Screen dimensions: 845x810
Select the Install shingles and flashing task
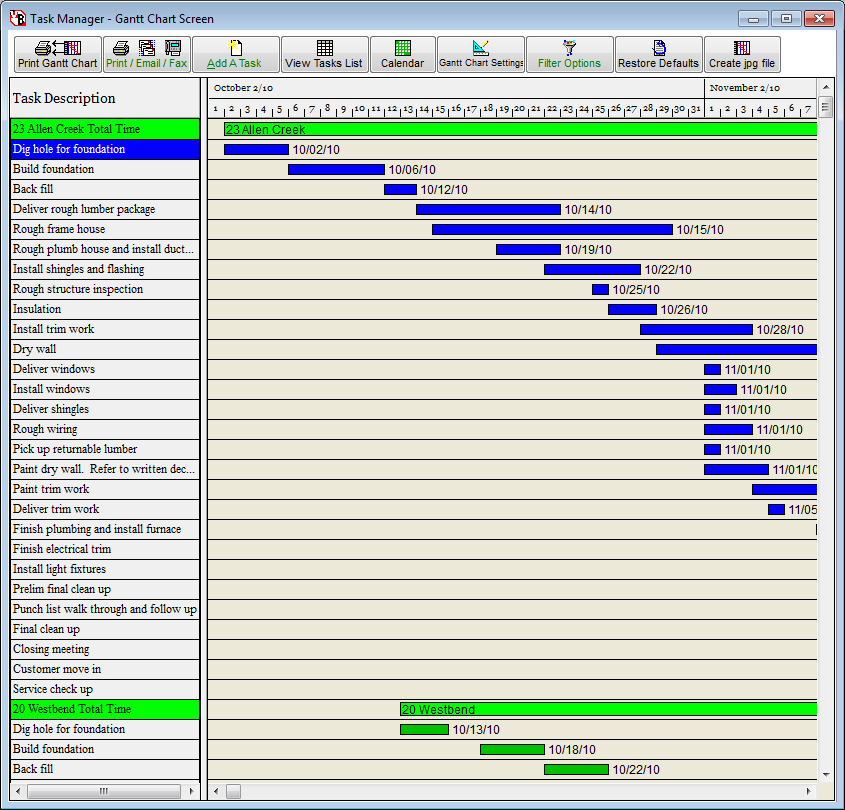point(104,269)
